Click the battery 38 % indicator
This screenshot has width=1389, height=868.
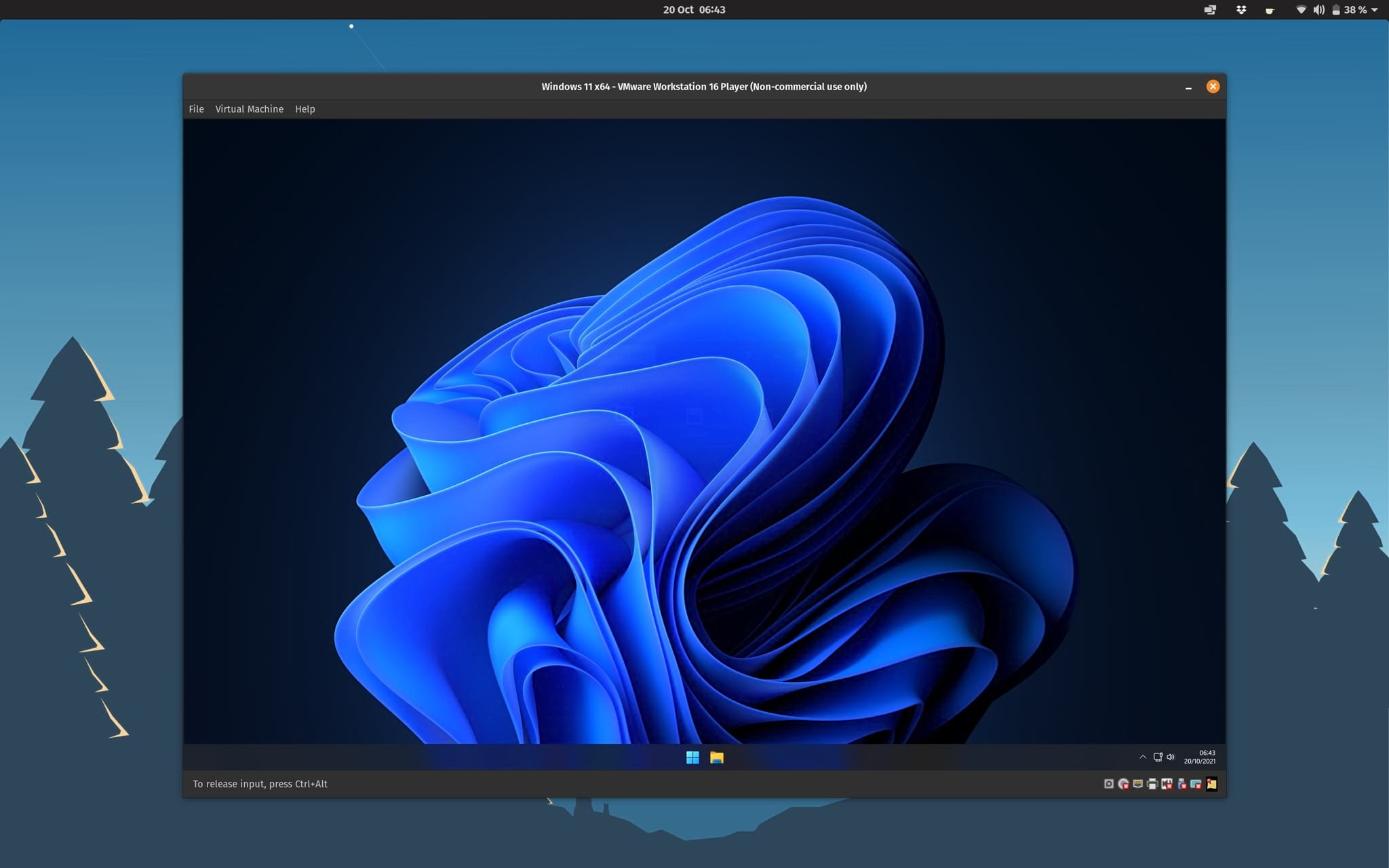pos(1349,9)
